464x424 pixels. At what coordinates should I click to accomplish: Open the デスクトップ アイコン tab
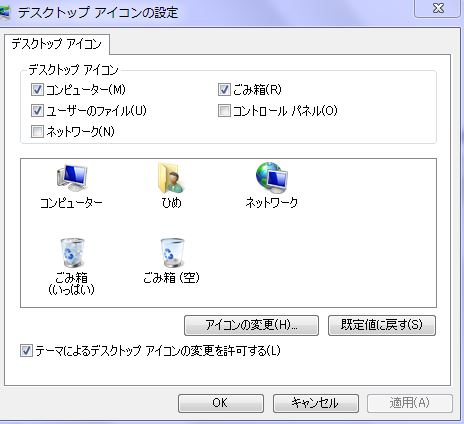point(57,44)
